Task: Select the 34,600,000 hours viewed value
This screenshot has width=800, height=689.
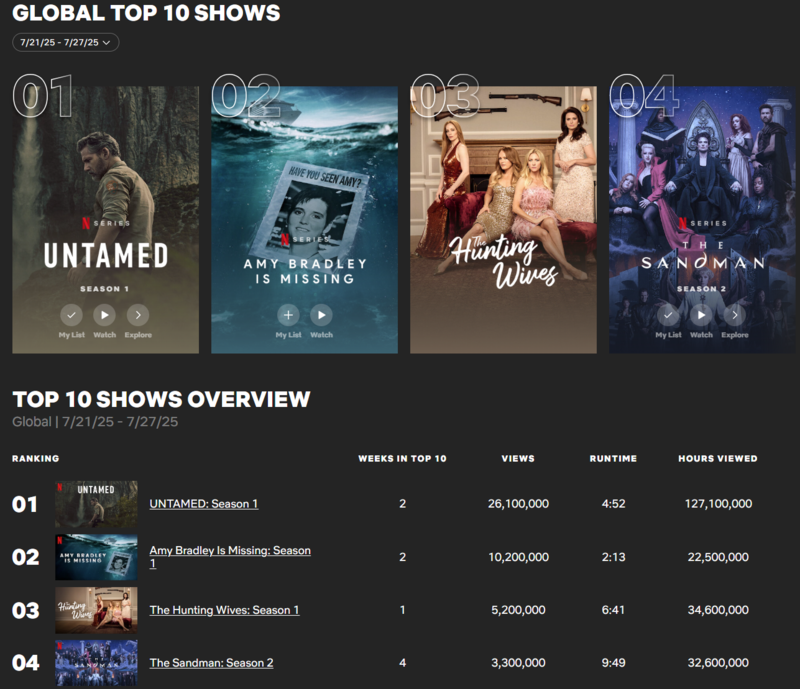Action: point(718,610)
